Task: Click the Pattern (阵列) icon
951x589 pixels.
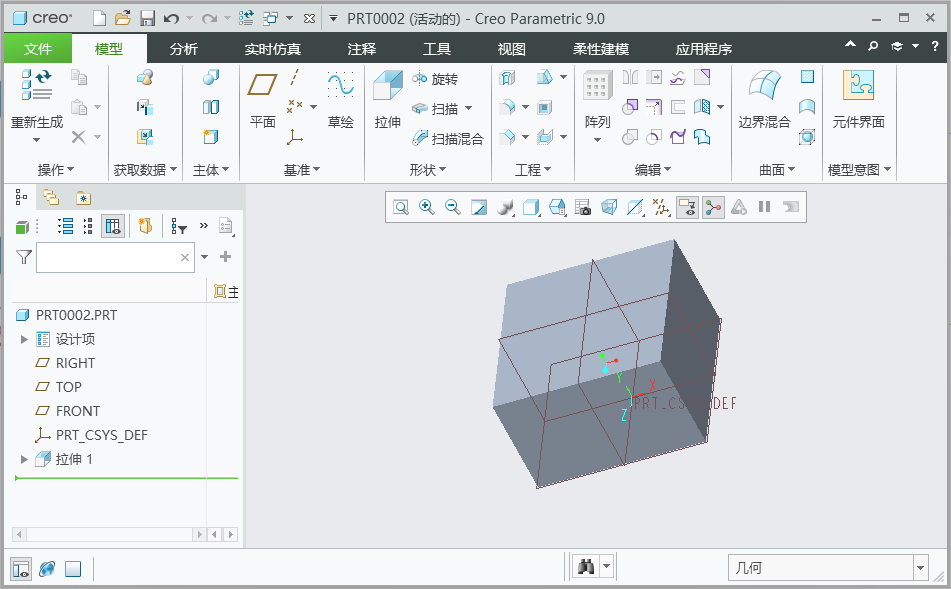Action: pyautogui.click(x=597, y=85)
